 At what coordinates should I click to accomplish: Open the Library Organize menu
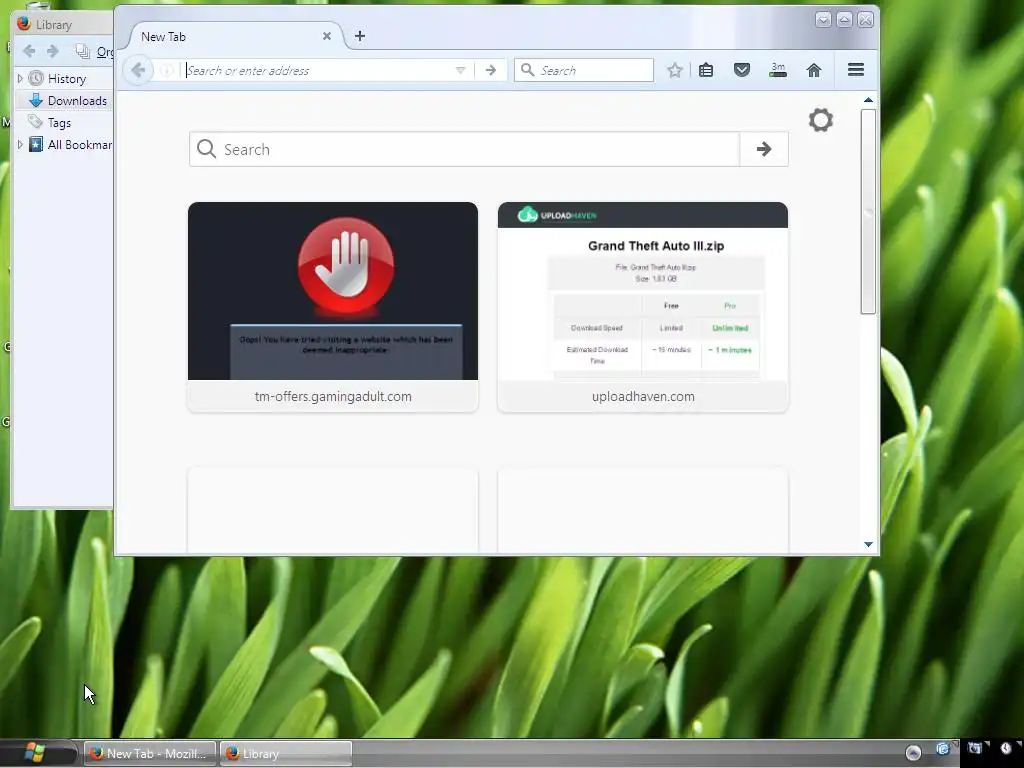click(x=95, y=51)
